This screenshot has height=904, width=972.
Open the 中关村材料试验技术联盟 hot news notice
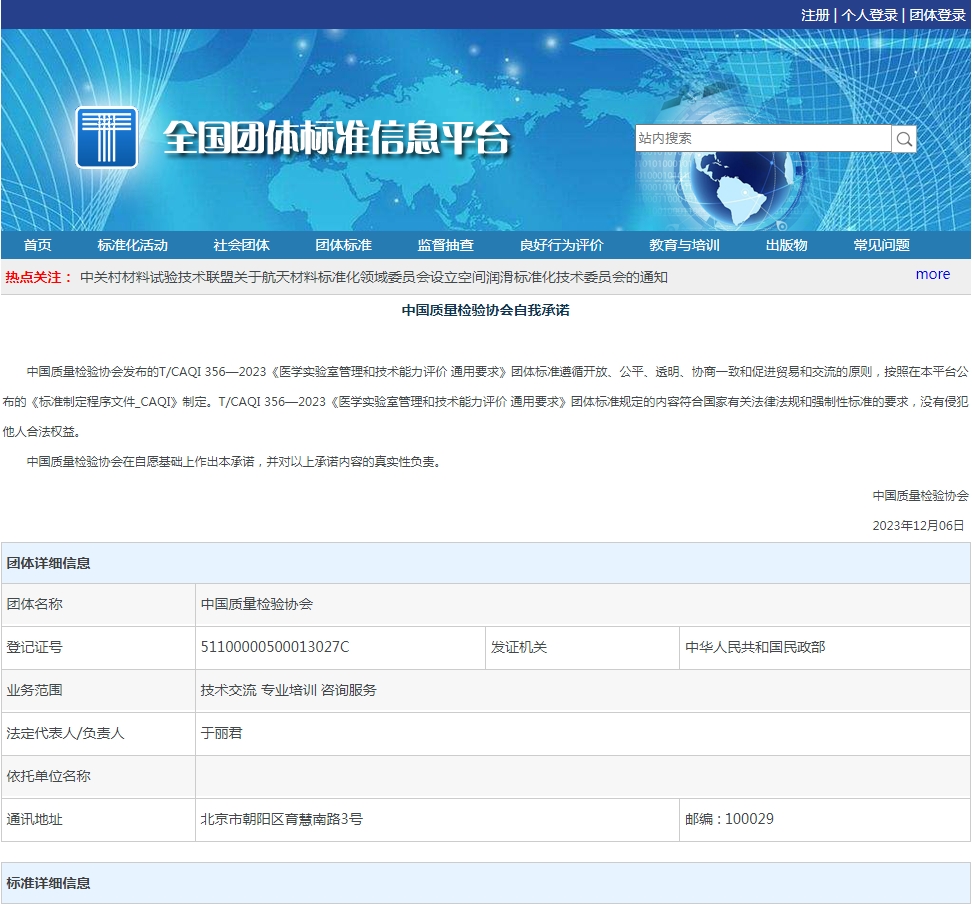coord(374,277)
